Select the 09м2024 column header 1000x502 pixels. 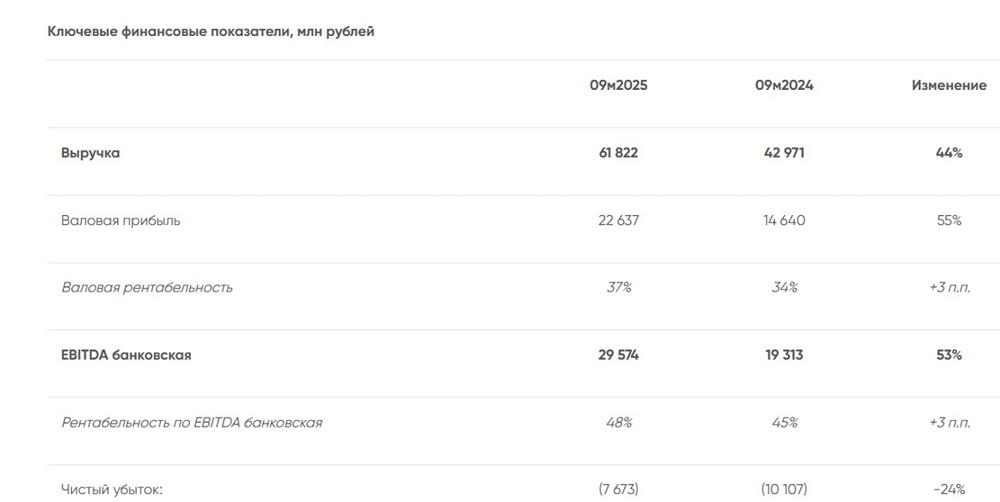coord(784,86)
